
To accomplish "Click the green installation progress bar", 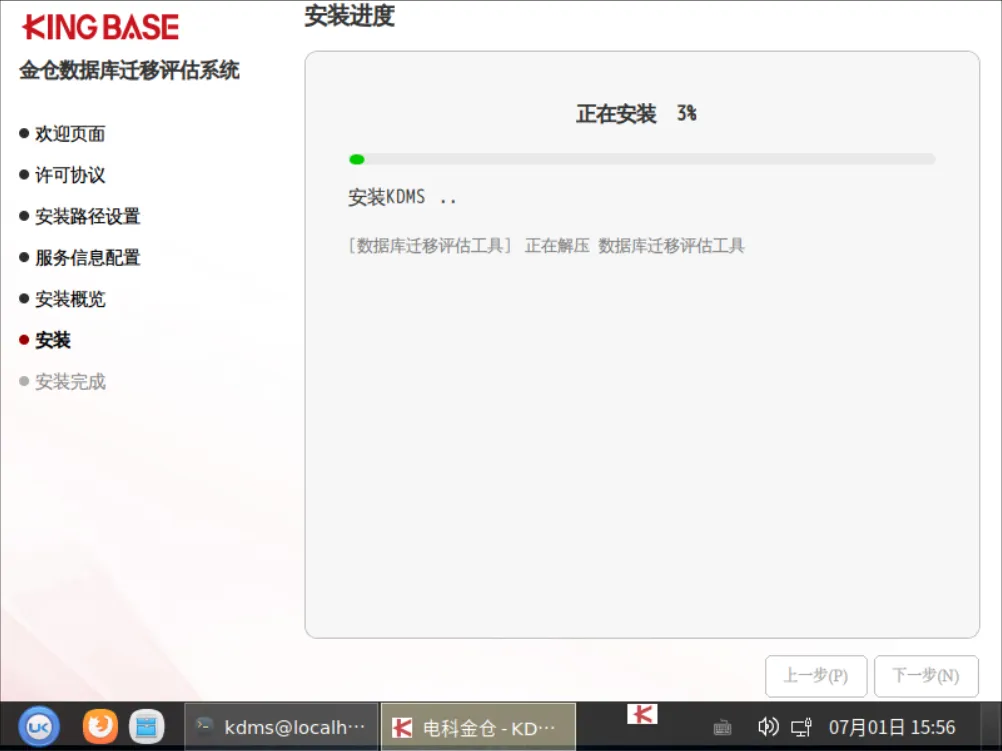I will (x=642, y=159).
